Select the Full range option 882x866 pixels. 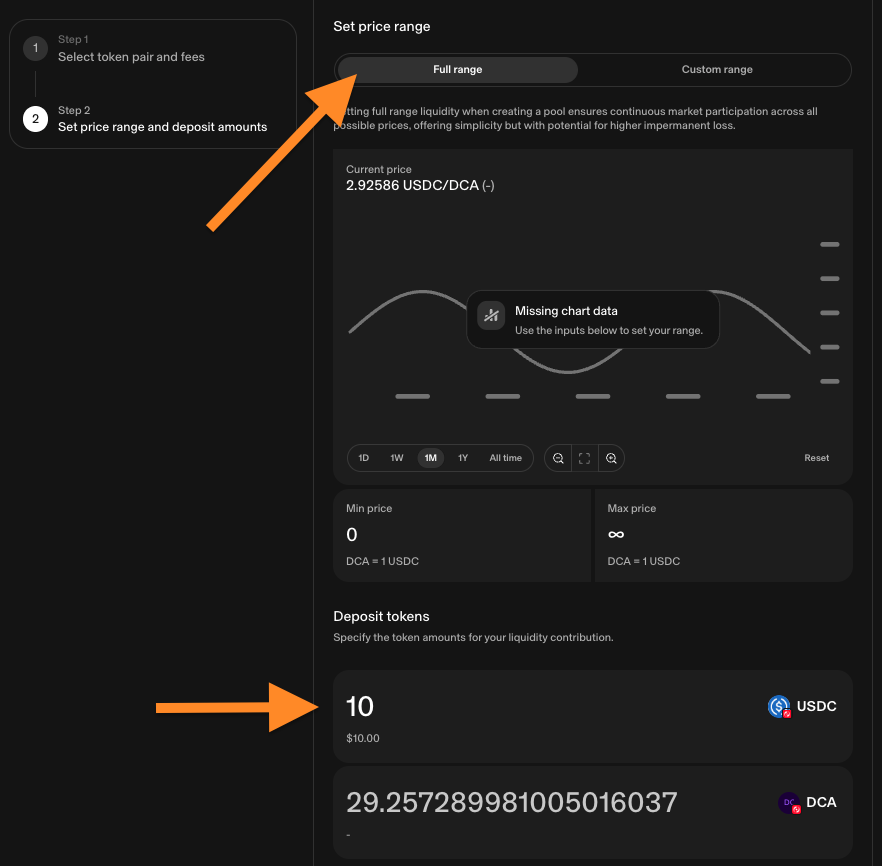[457, 69]
